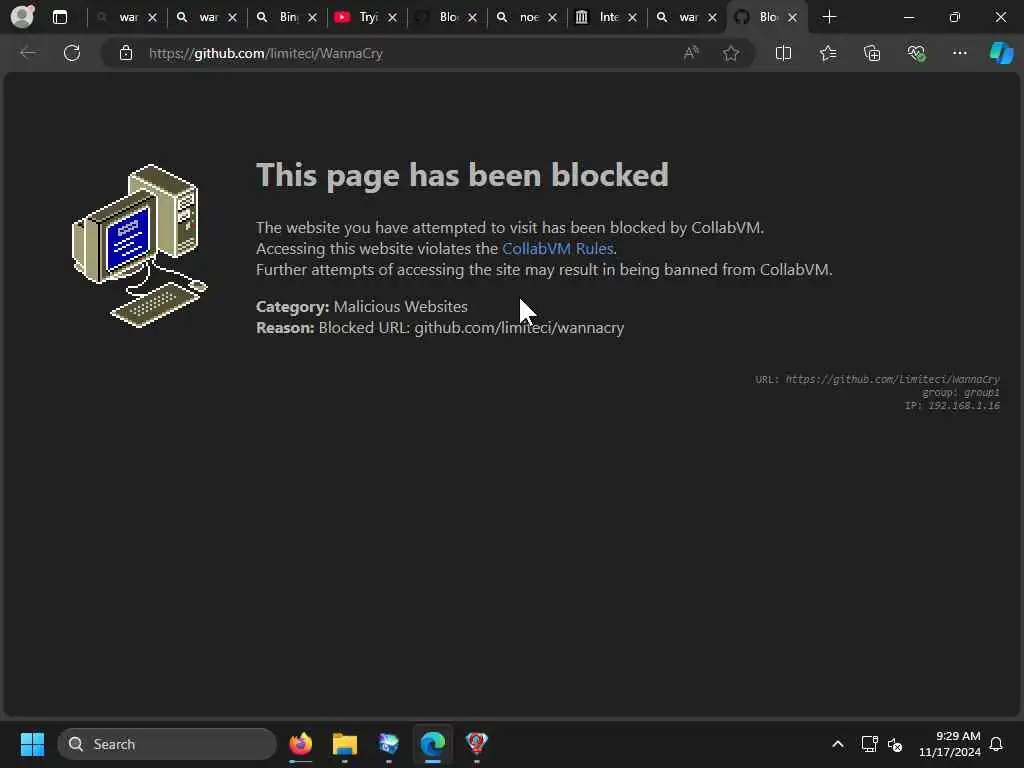Open the Favorites list toolbar icon
The height and width of the screenshot is (768, 1024).
tap(827, 53)
